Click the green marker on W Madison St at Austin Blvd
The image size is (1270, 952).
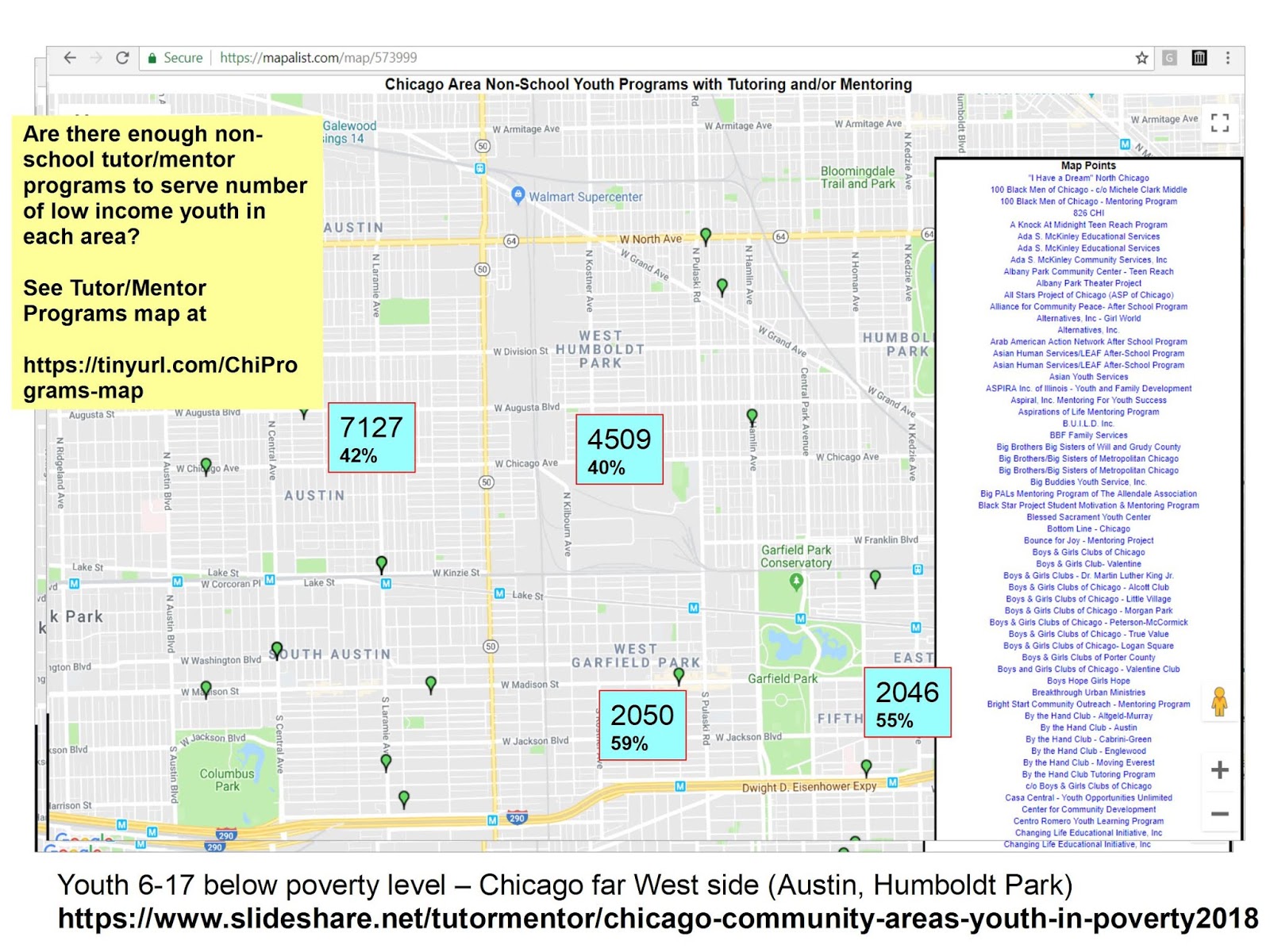[x=206, y=689]
